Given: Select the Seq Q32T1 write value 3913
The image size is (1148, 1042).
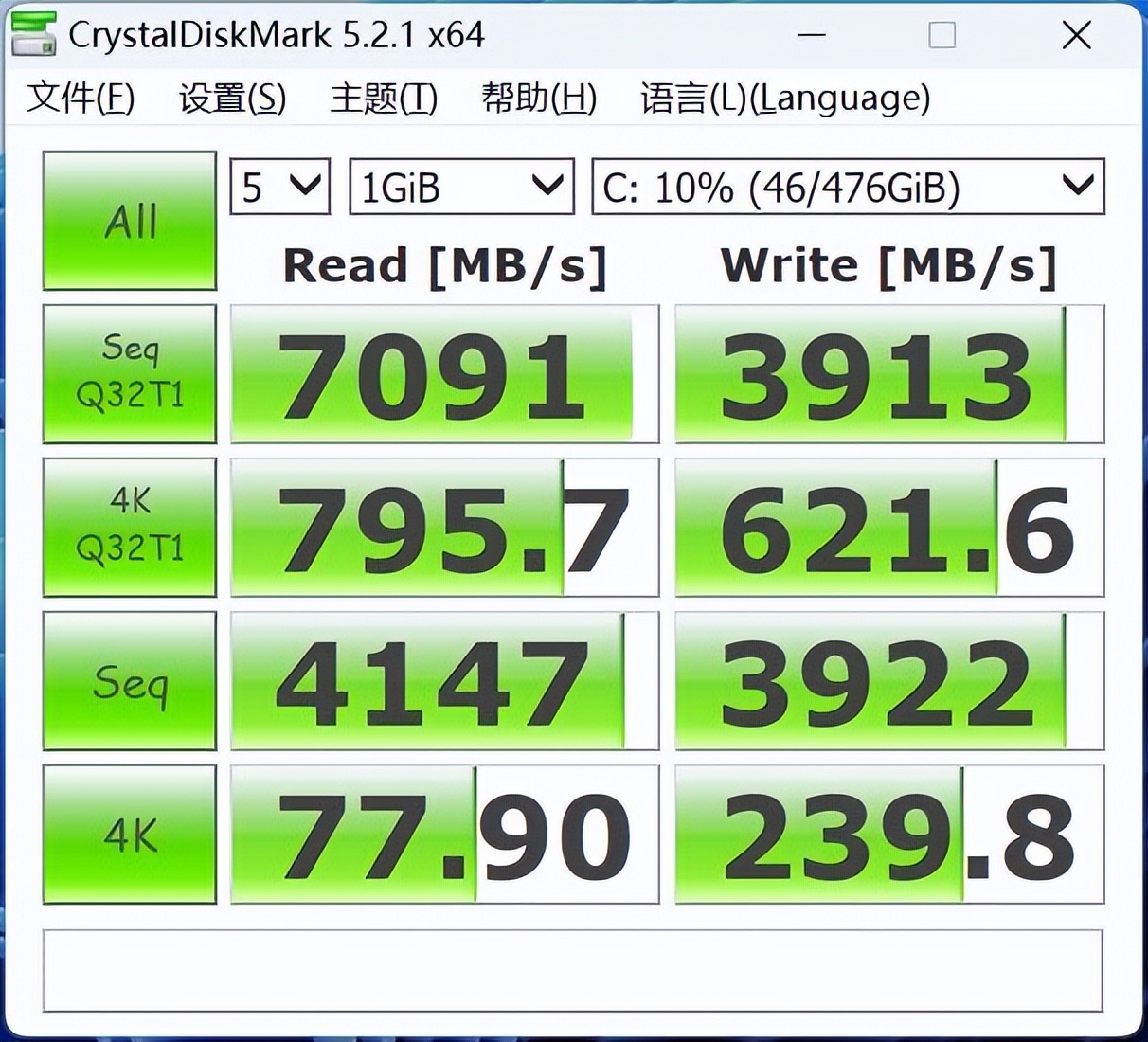Looking at the screenshot, I should point(889,374).
